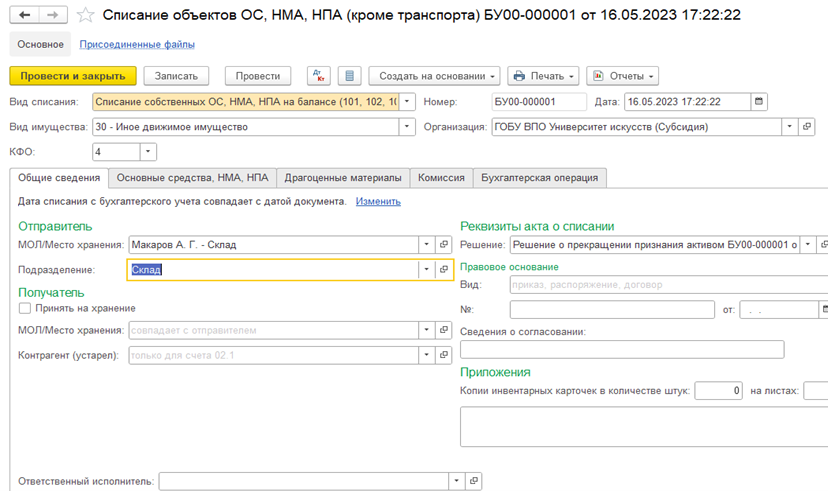Expand the Ответственный исполнитель dropdown
The image size is (828, 491).
click(456, 481)
